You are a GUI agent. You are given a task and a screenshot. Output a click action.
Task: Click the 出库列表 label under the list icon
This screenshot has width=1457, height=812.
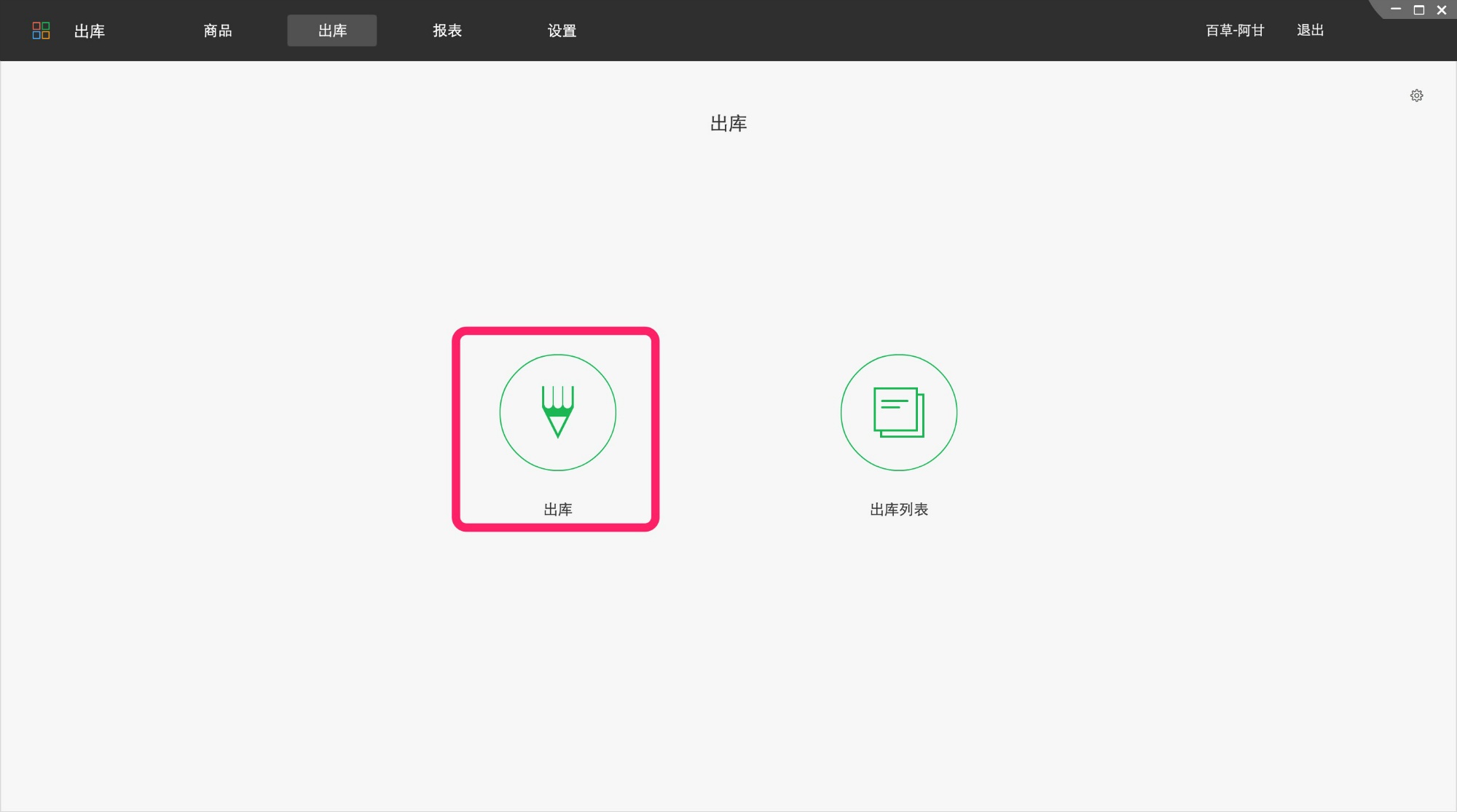pos(899,510)
